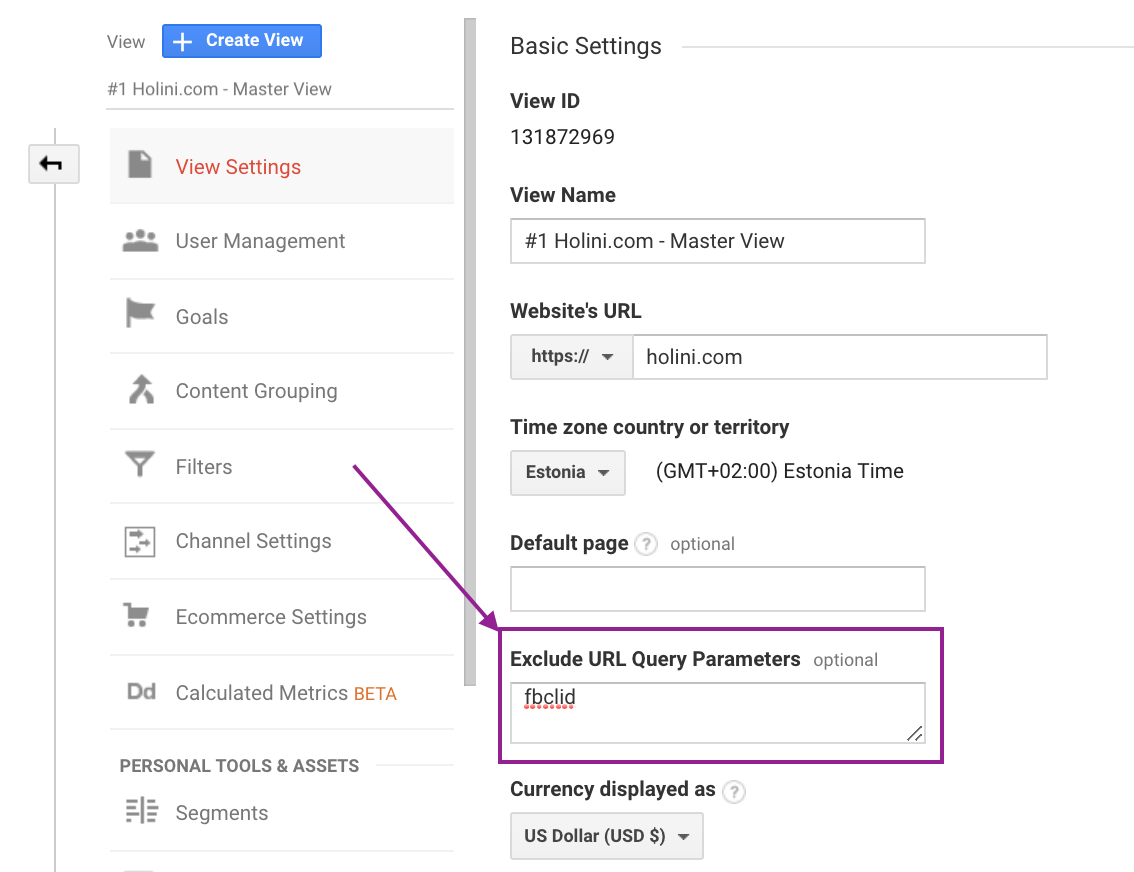Open the https:// protocol dropdown
This screenshot has height=872, width=1134.
[571, 356]
